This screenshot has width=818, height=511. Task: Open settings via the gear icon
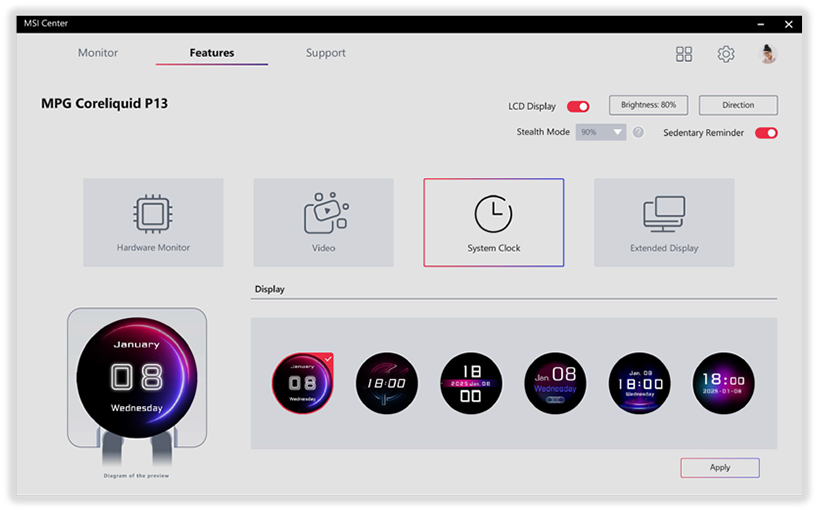(726, 54)
